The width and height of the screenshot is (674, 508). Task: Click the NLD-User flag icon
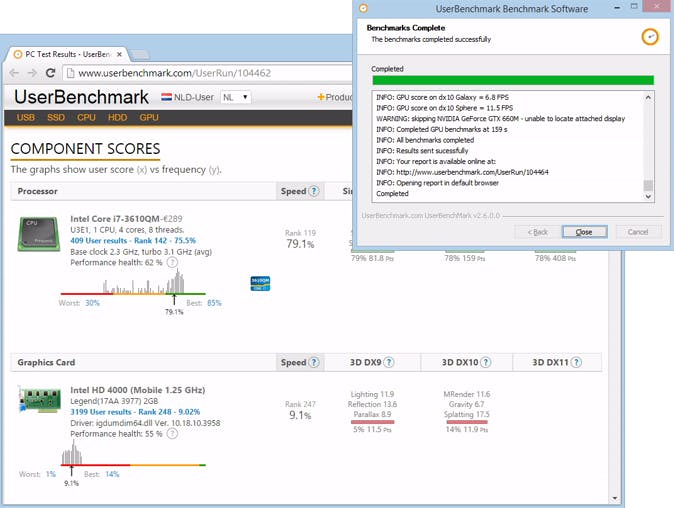pyautogui.click(x=166, y=97)
